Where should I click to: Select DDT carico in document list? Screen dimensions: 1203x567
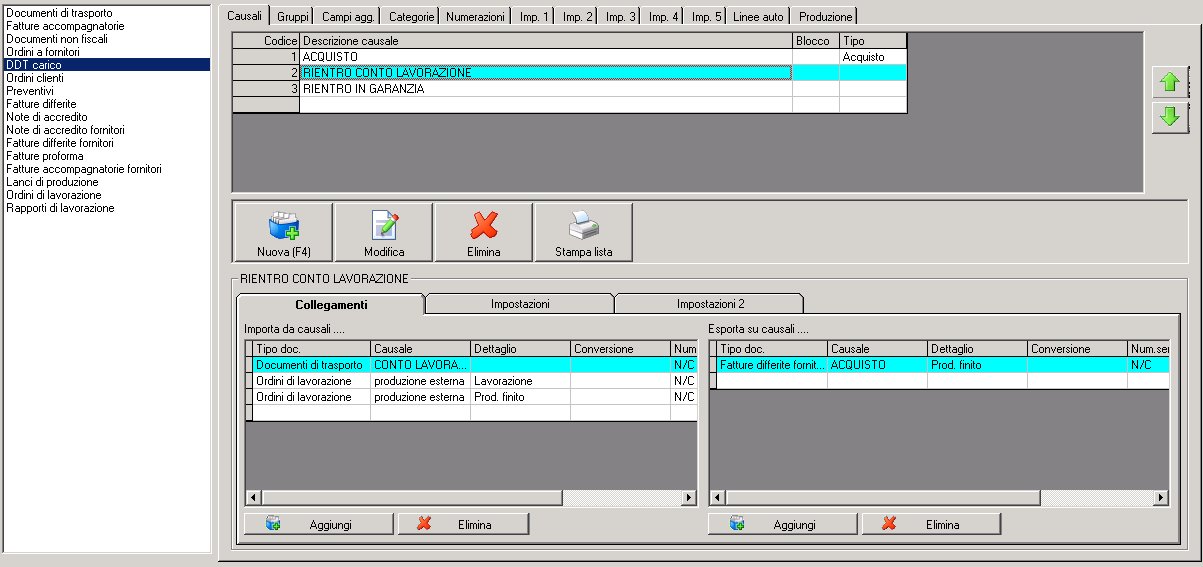[x=106, y=64]
